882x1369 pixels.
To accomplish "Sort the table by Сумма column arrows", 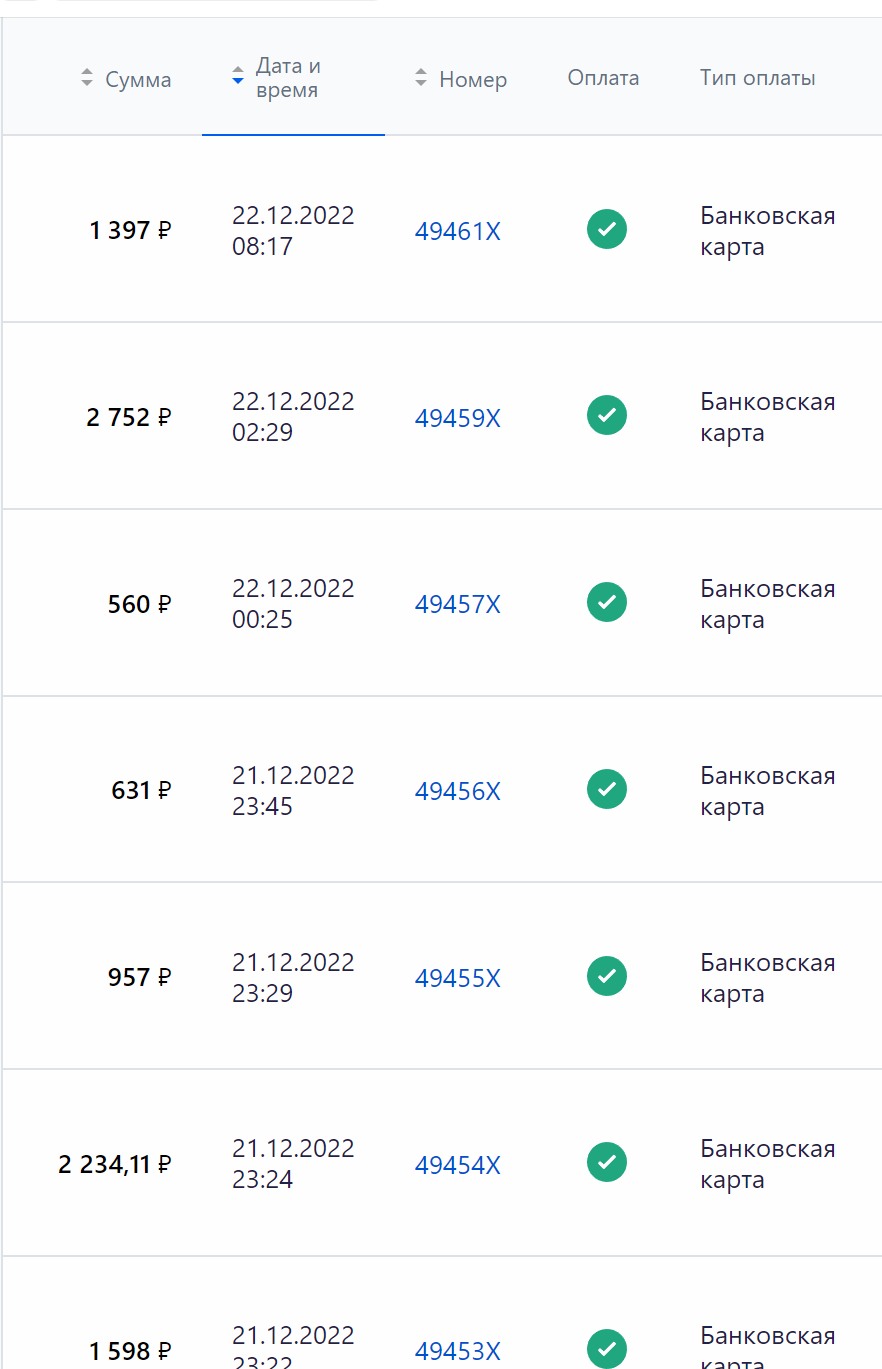I will pos(87,78).
